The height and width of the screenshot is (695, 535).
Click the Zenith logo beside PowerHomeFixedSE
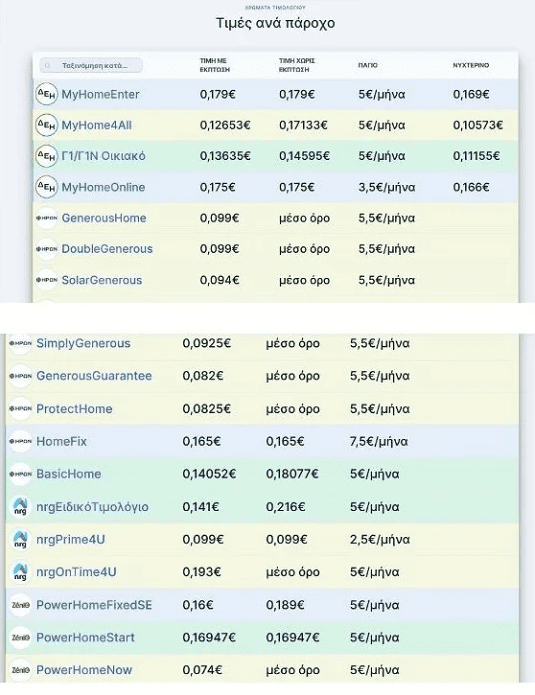pos(20,605)
